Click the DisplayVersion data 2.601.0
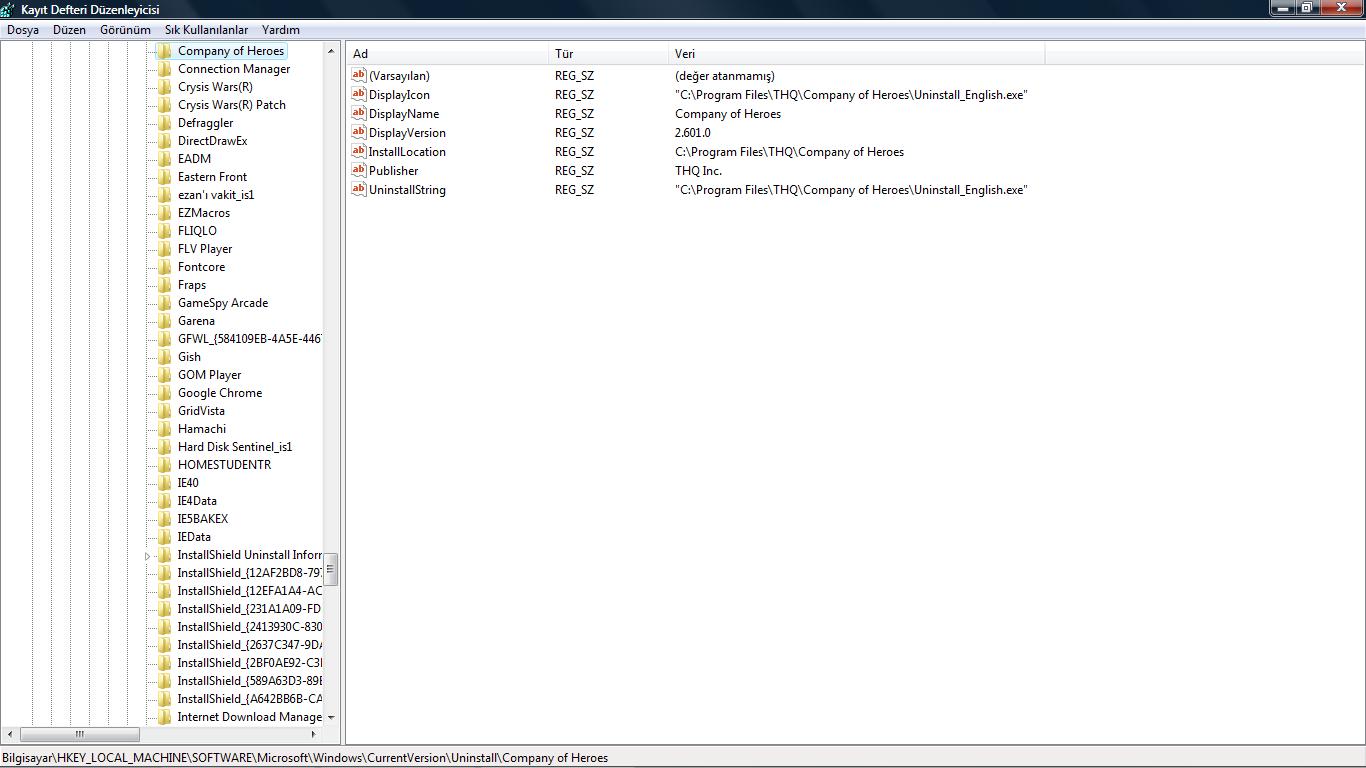This screenshot has height=768, width=1366. tap(693, 133)
